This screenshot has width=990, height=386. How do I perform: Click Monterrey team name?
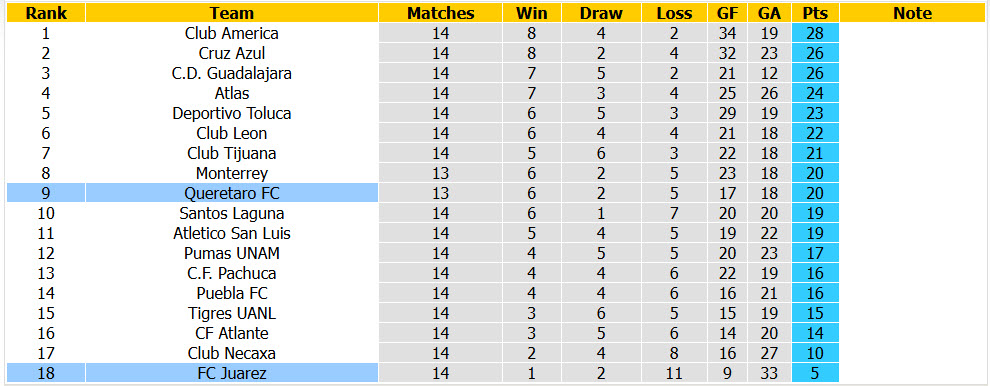(x=232, y=173)
